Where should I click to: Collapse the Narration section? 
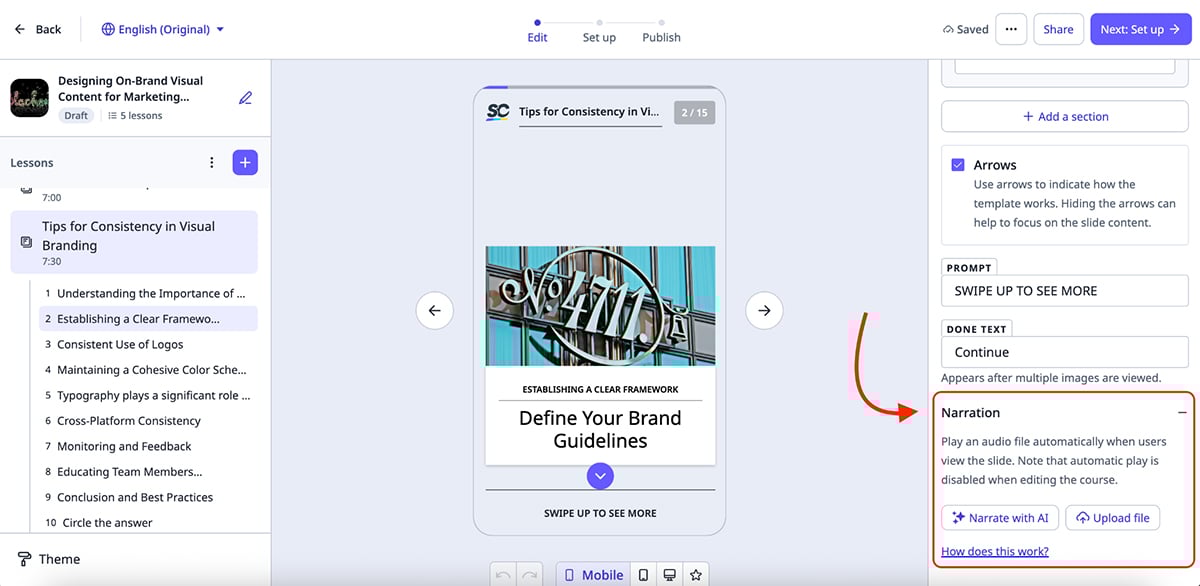tap(1180, 411)
